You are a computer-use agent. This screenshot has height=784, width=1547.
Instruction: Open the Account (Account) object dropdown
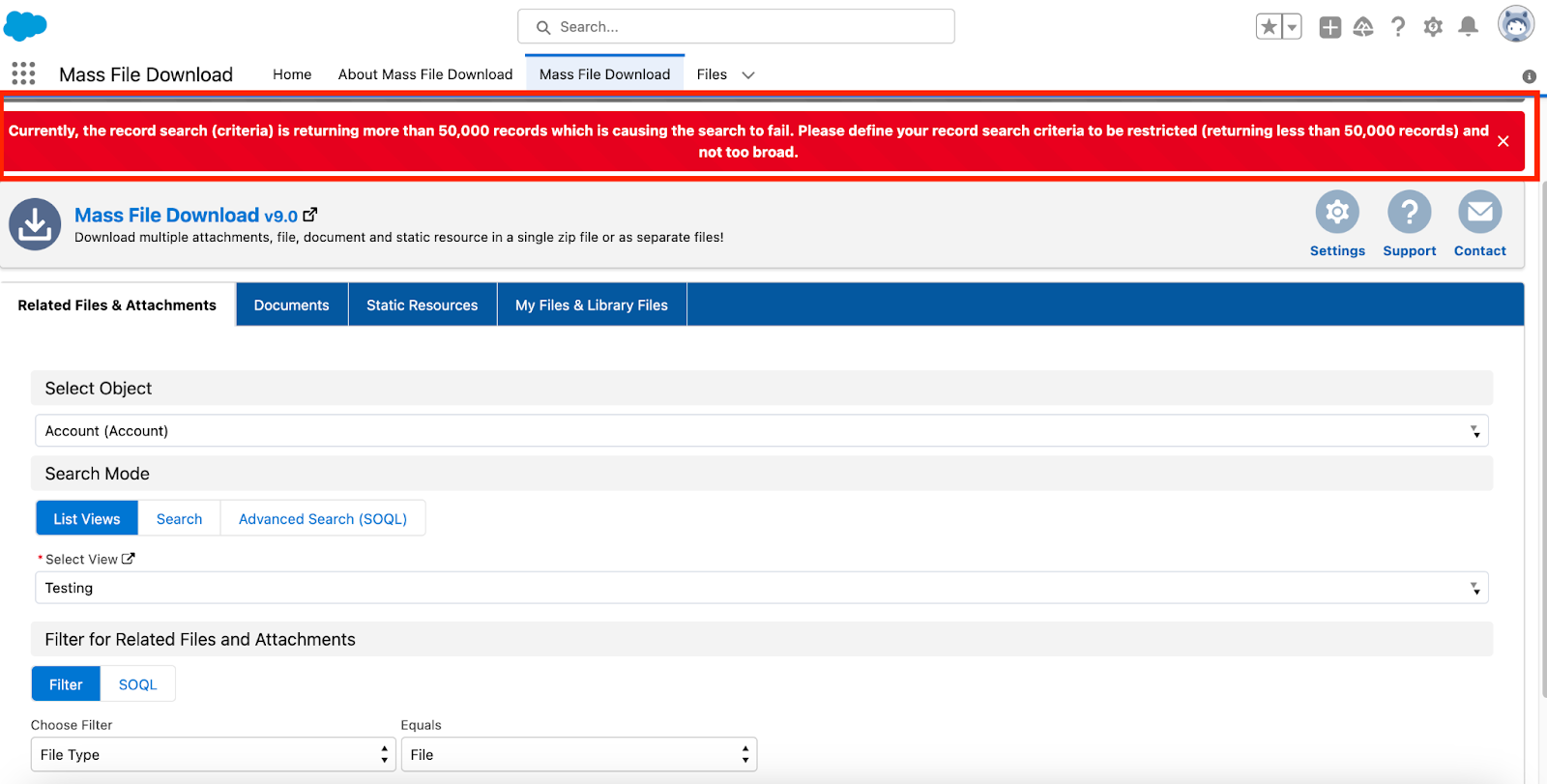coord(762,431)
